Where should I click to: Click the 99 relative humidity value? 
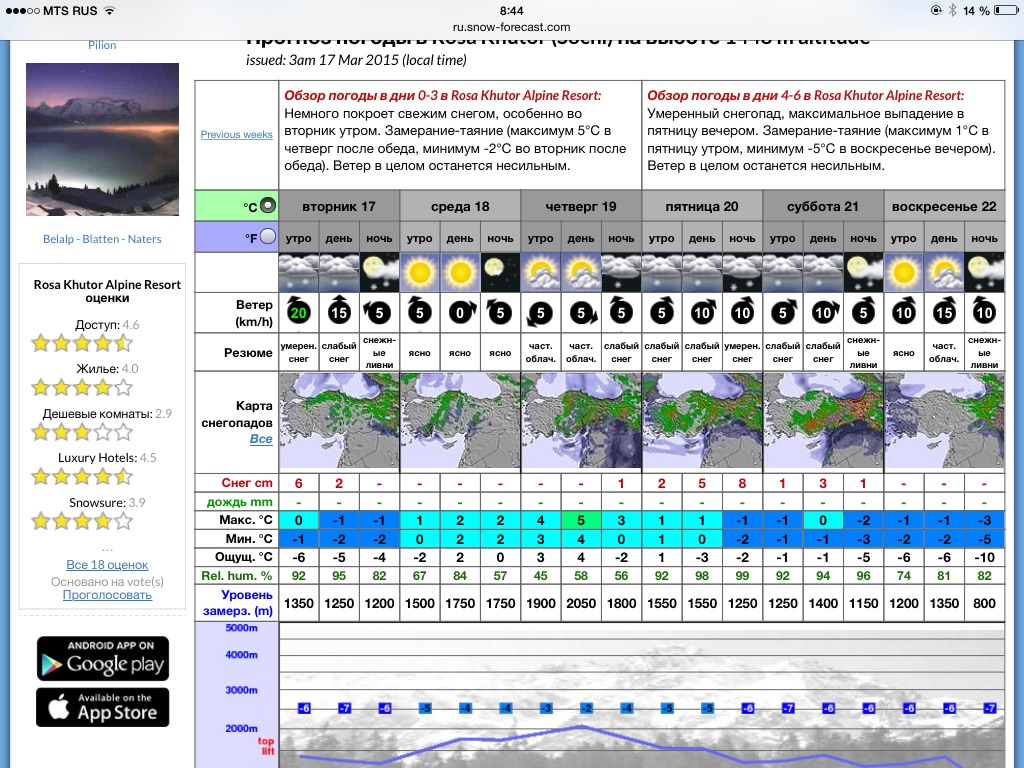pyautogui.click(x=743, y=576)
